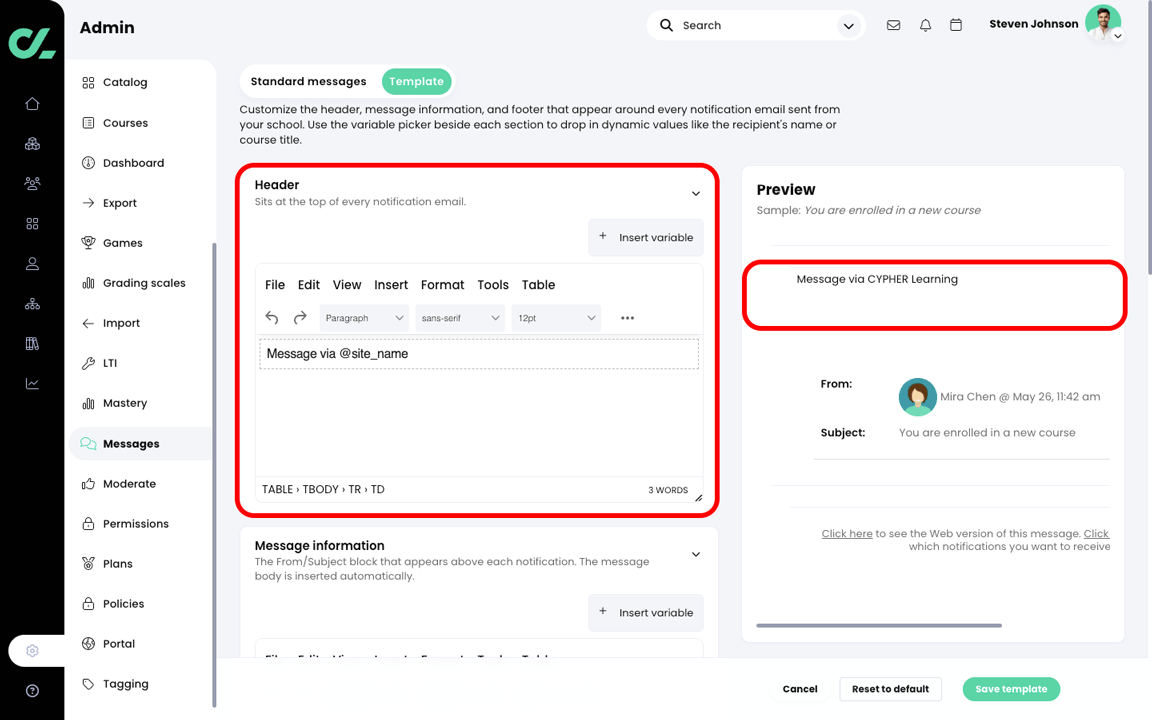Open the Edit menu in the Header editor
The width and height of the screenshot is (1152, 720).
pyautogui.click(x=309, y=285)
